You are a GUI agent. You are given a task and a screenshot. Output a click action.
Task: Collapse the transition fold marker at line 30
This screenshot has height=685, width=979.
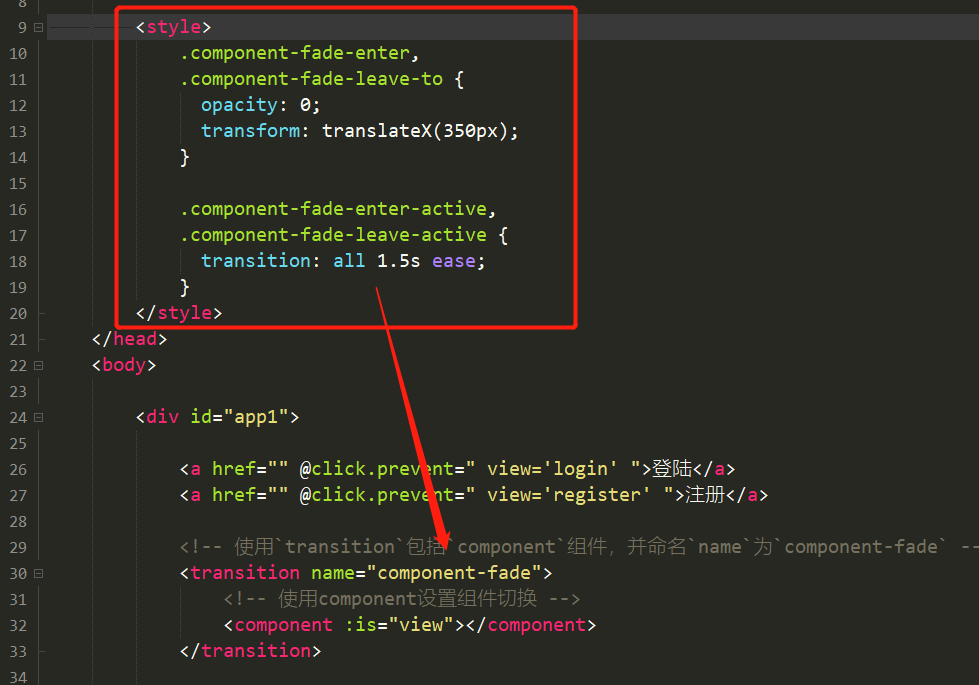coord(38,573)
